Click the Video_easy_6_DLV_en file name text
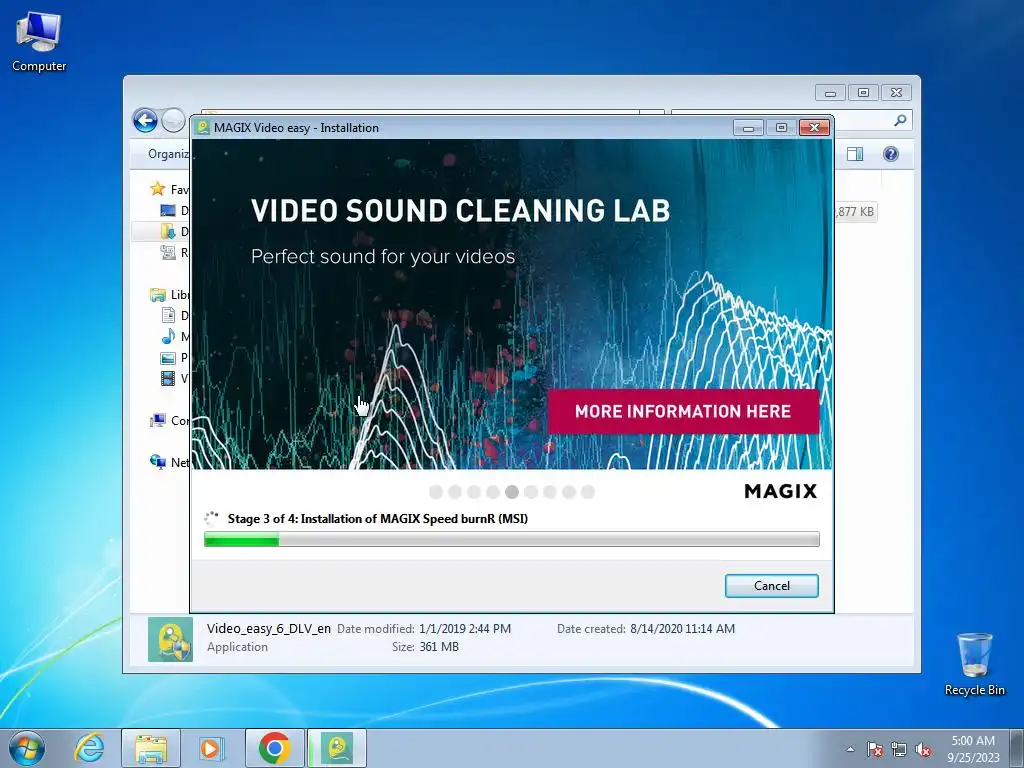 coord(269,629)
